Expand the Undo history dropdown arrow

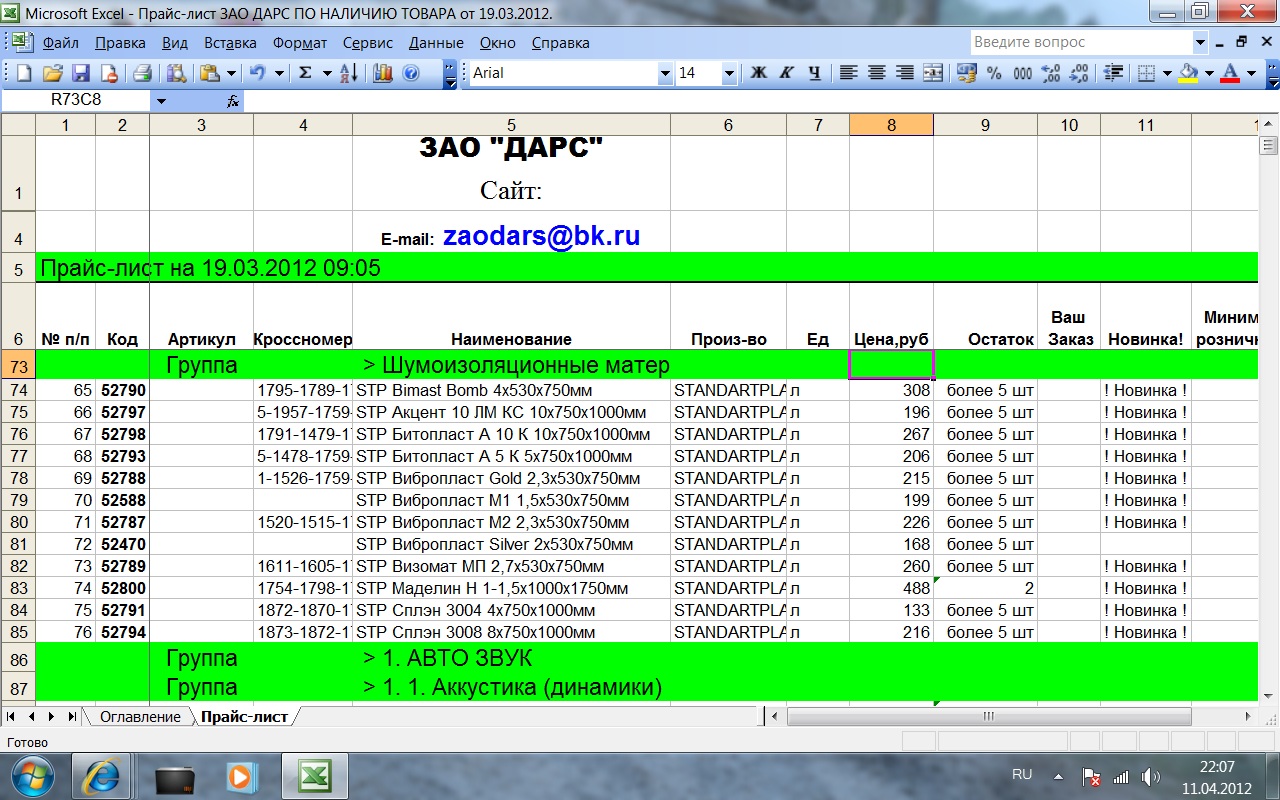279,73
